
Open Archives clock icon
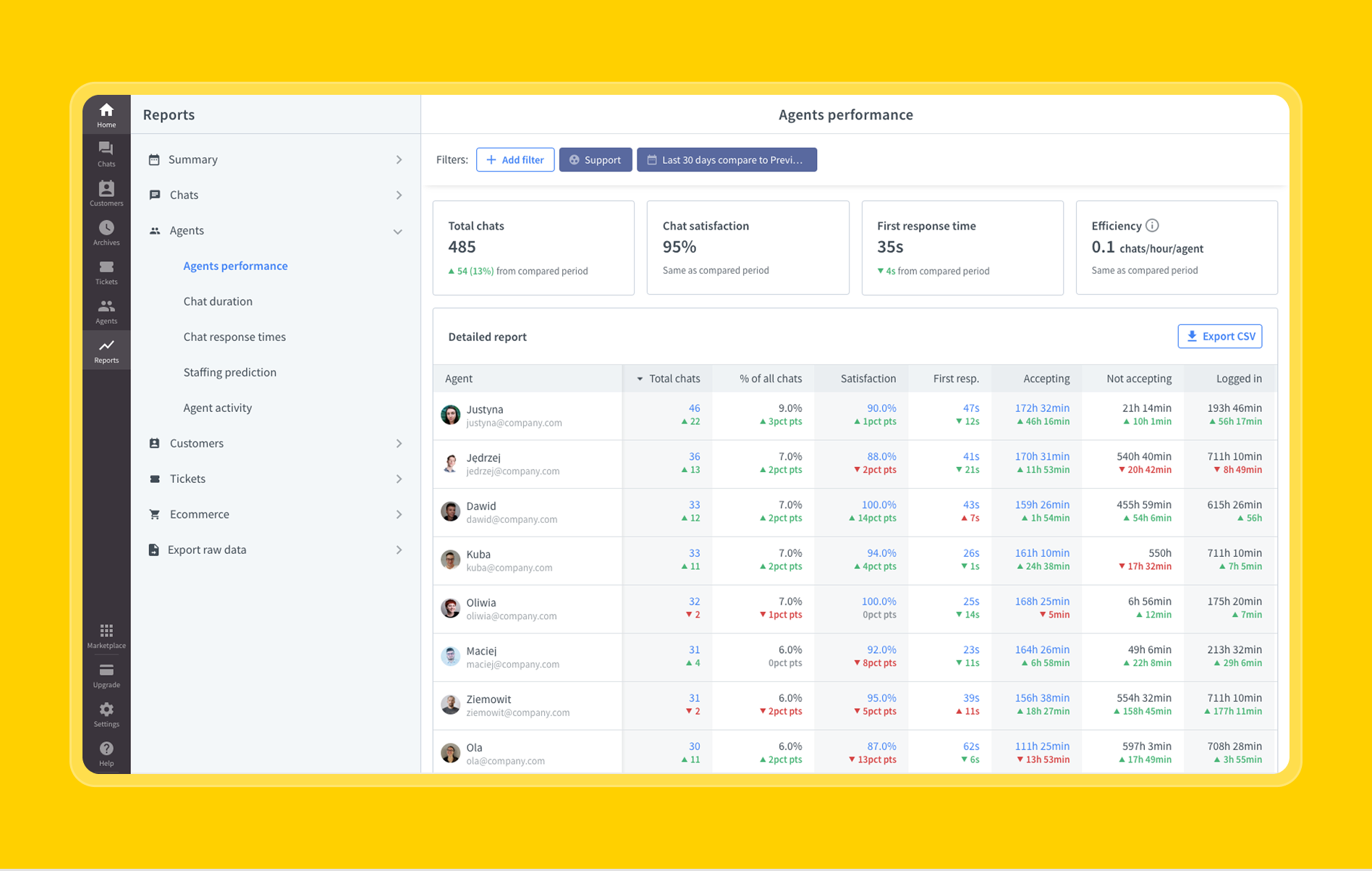point(106,232)
